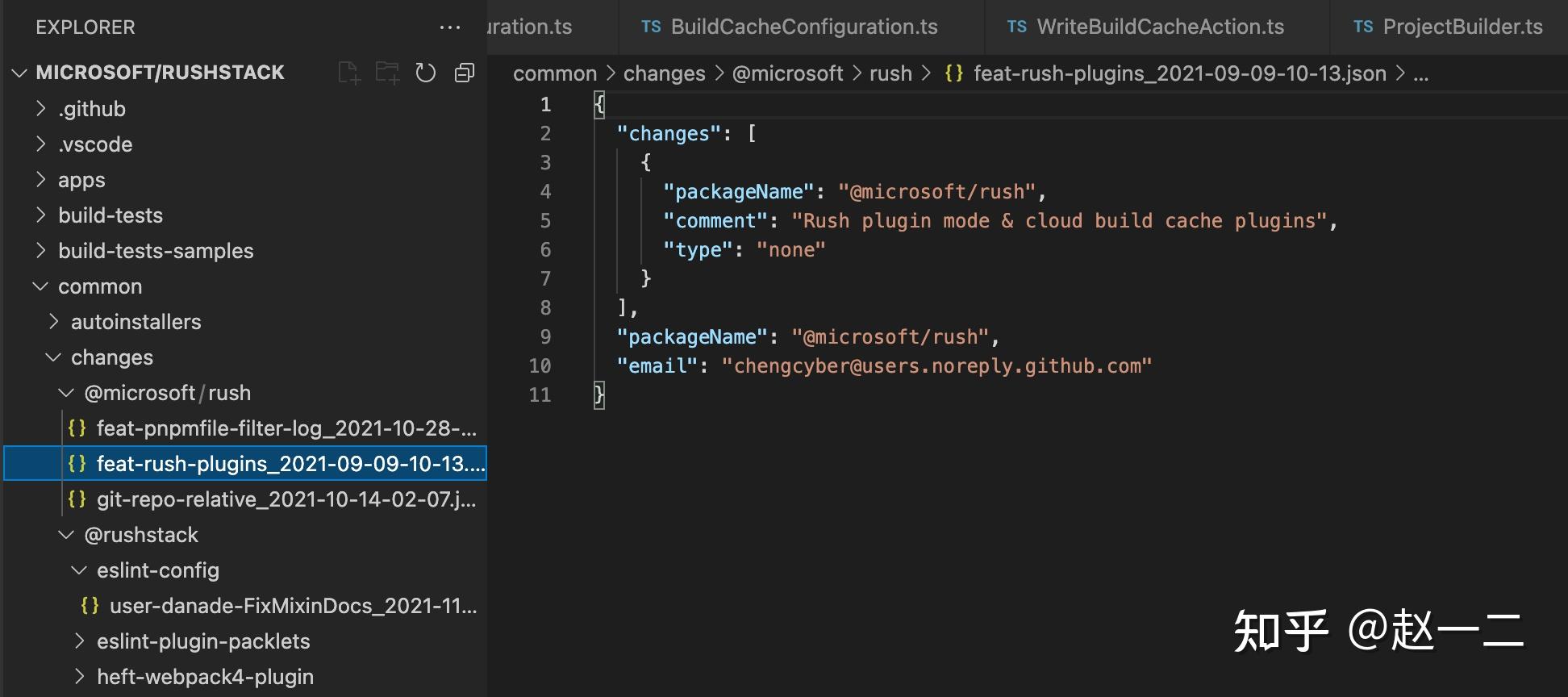Click the New Folder icon in Explorer
The image size is (1568, 697).
point(387,73)
